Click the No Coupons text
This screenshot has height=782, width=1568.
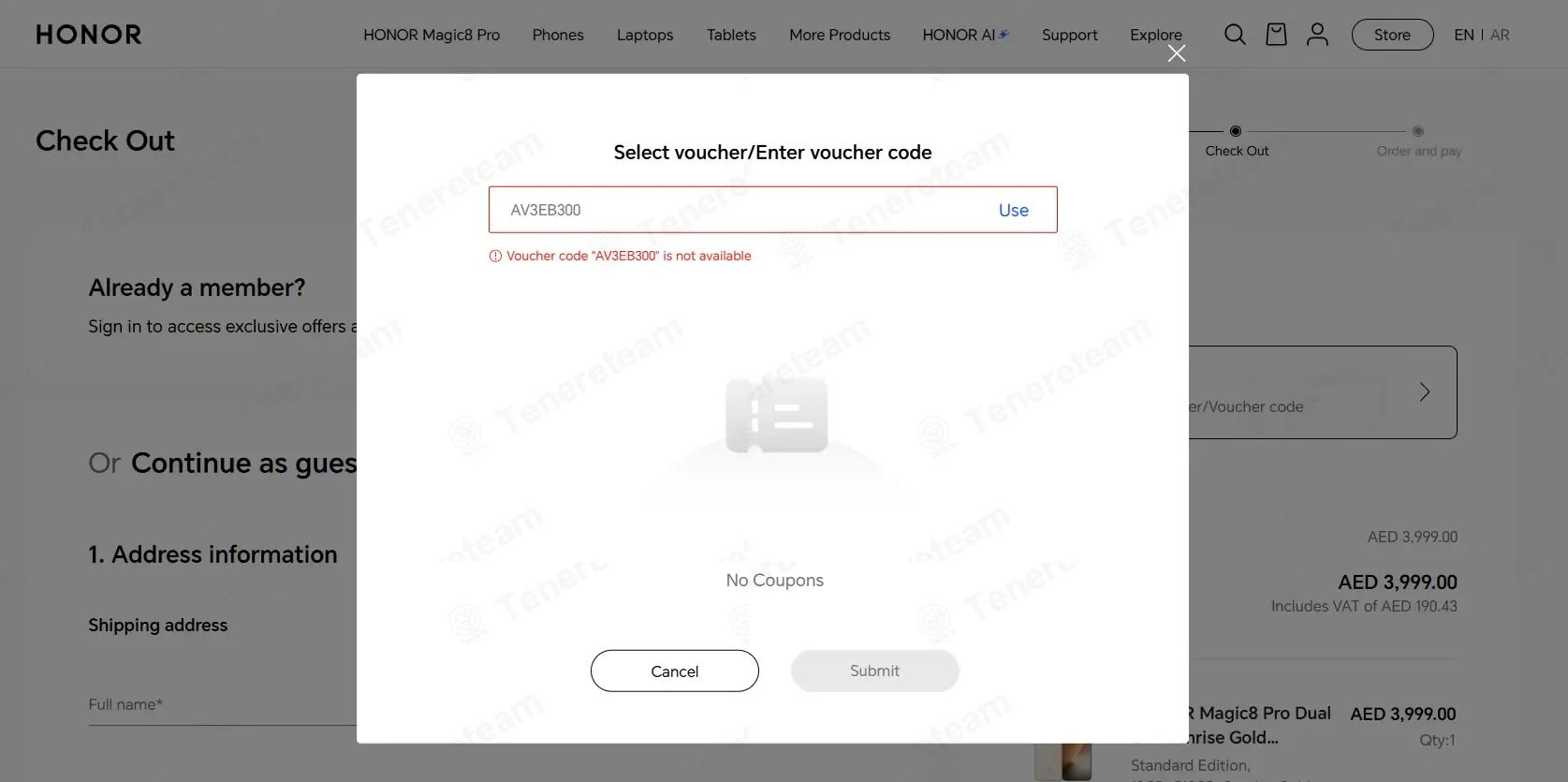point(774,580)
